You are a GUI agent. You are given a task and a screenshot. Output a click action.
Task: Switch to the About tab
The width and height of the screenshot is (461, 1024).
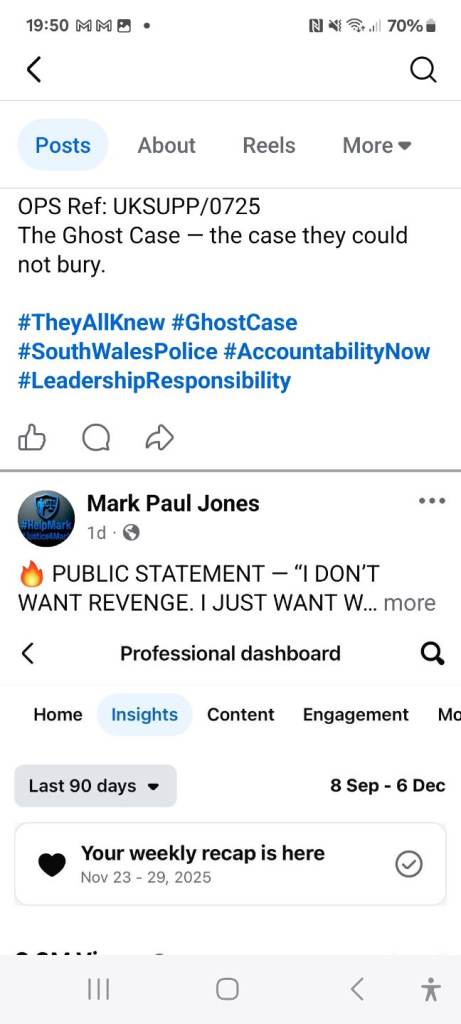167,145
